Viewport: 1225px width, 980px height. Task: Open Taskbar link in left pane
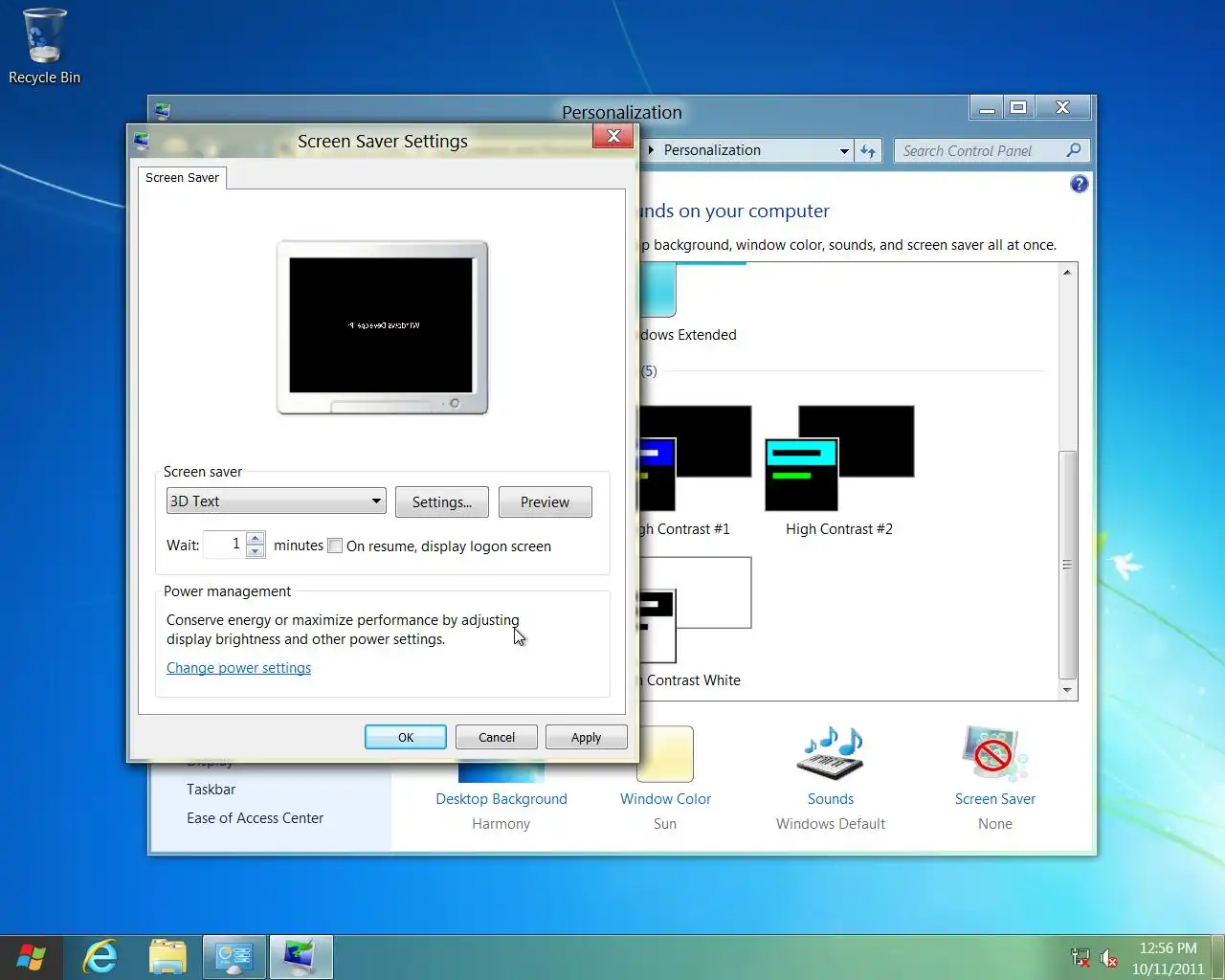[x=211, y=790]
